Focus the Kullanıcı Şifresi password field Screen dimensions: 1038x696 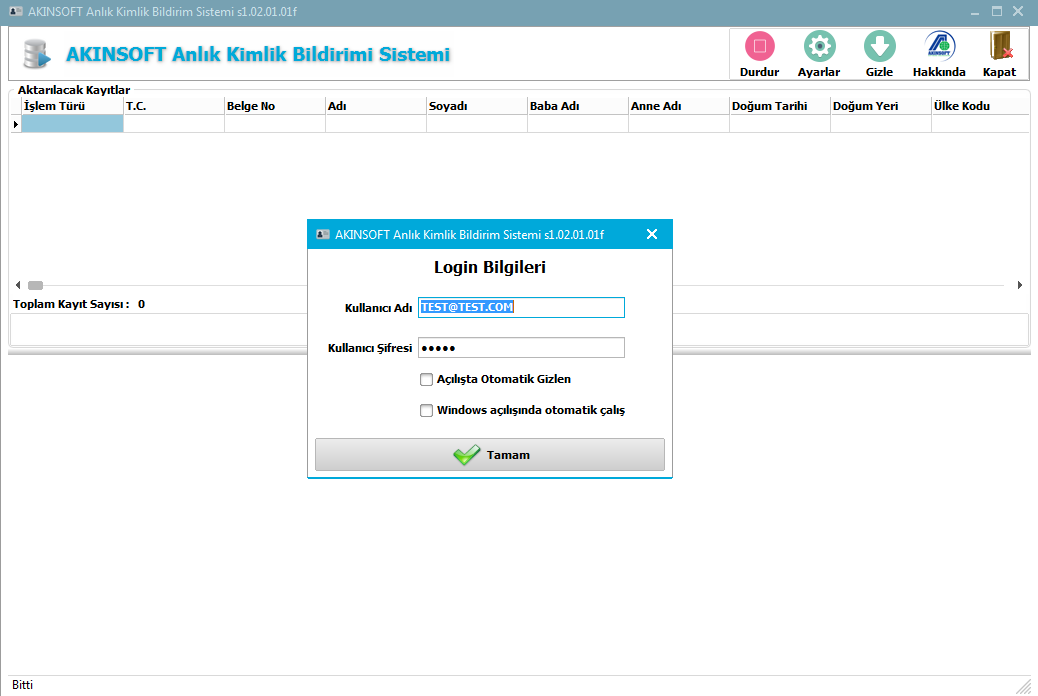tap(521, 348)
